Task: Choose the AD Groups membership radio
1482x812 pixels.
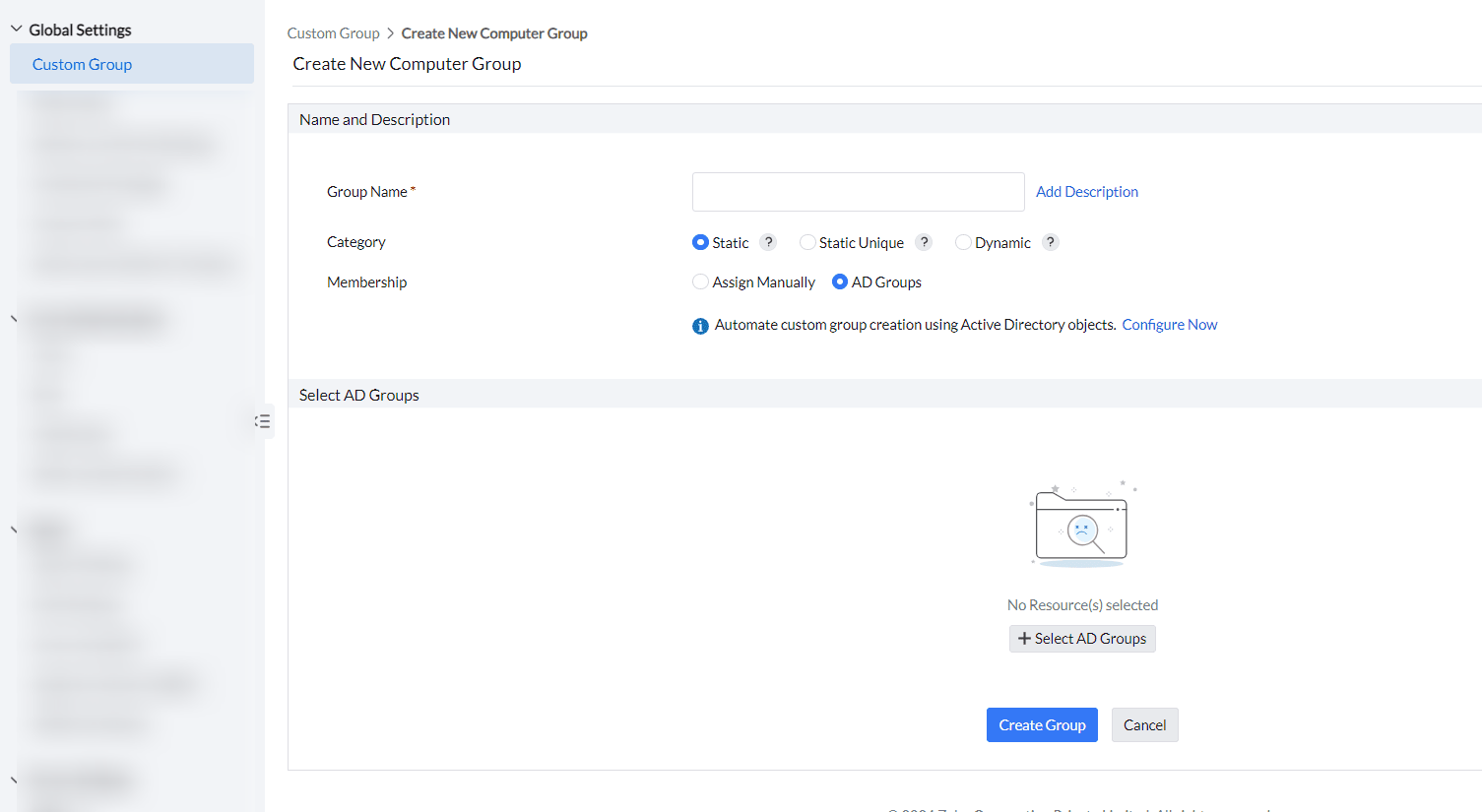Action: [x=840, y=281]
